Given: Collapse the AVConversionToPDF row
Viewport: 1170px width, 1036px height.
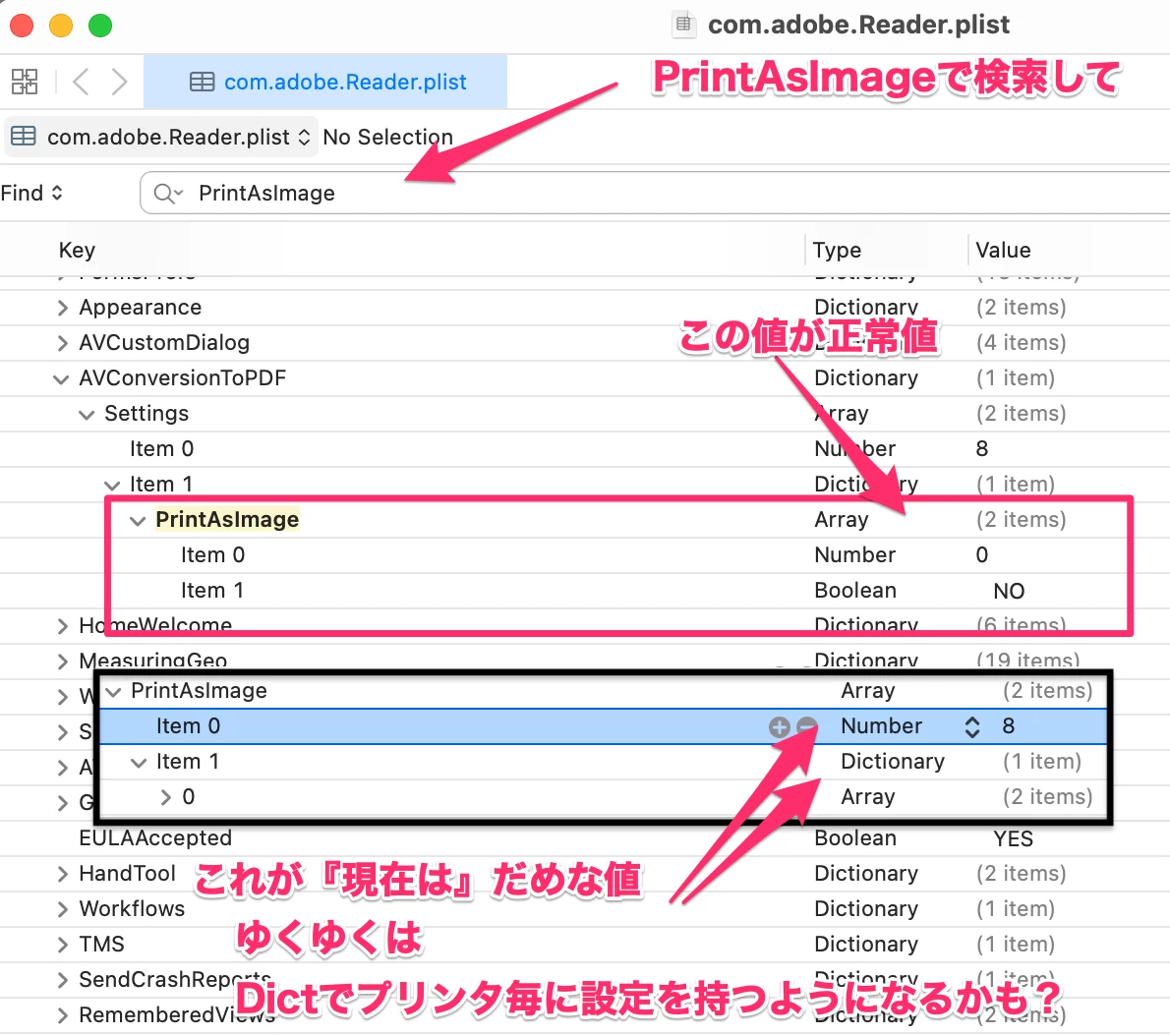Looking at the screenshot, I should pyautogui.click(x=61, y=378).
